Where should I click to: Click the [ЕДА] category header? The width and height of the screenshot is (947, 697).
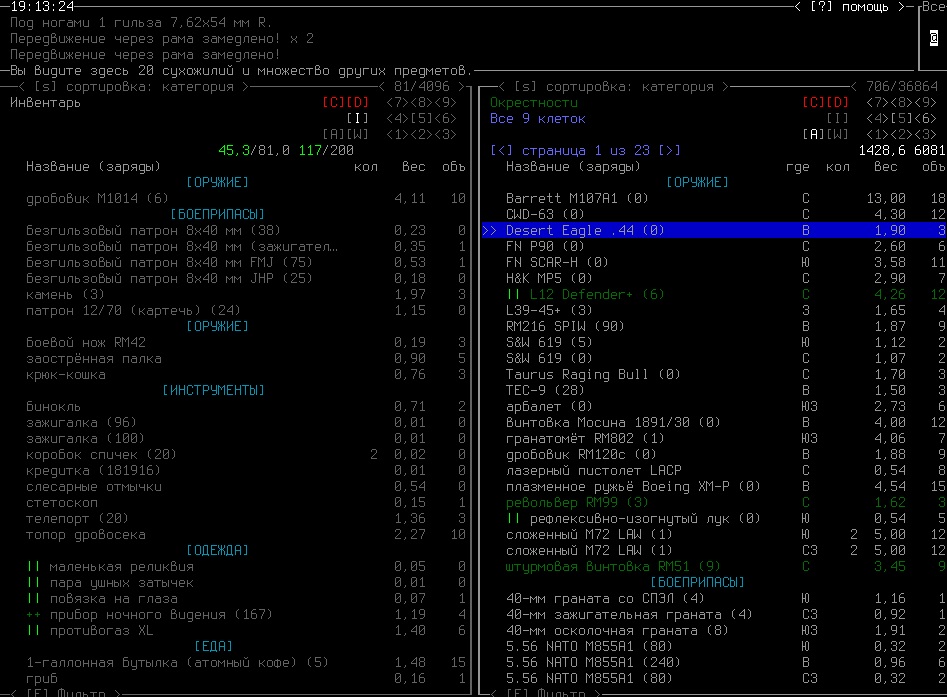pos(213,647)
